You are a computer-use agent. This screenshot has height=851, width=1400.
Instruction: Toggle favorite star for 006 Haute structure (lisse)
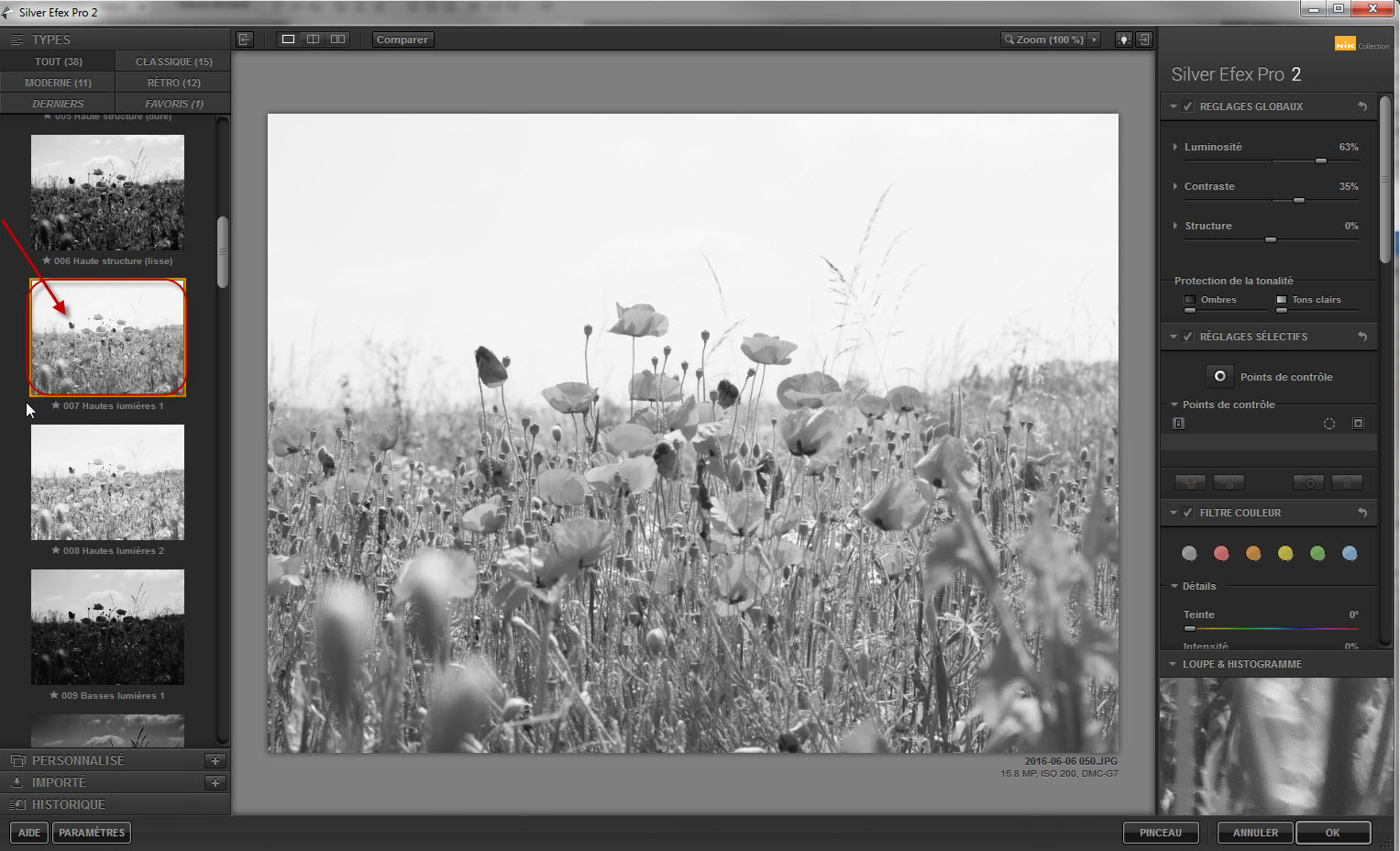47,260
